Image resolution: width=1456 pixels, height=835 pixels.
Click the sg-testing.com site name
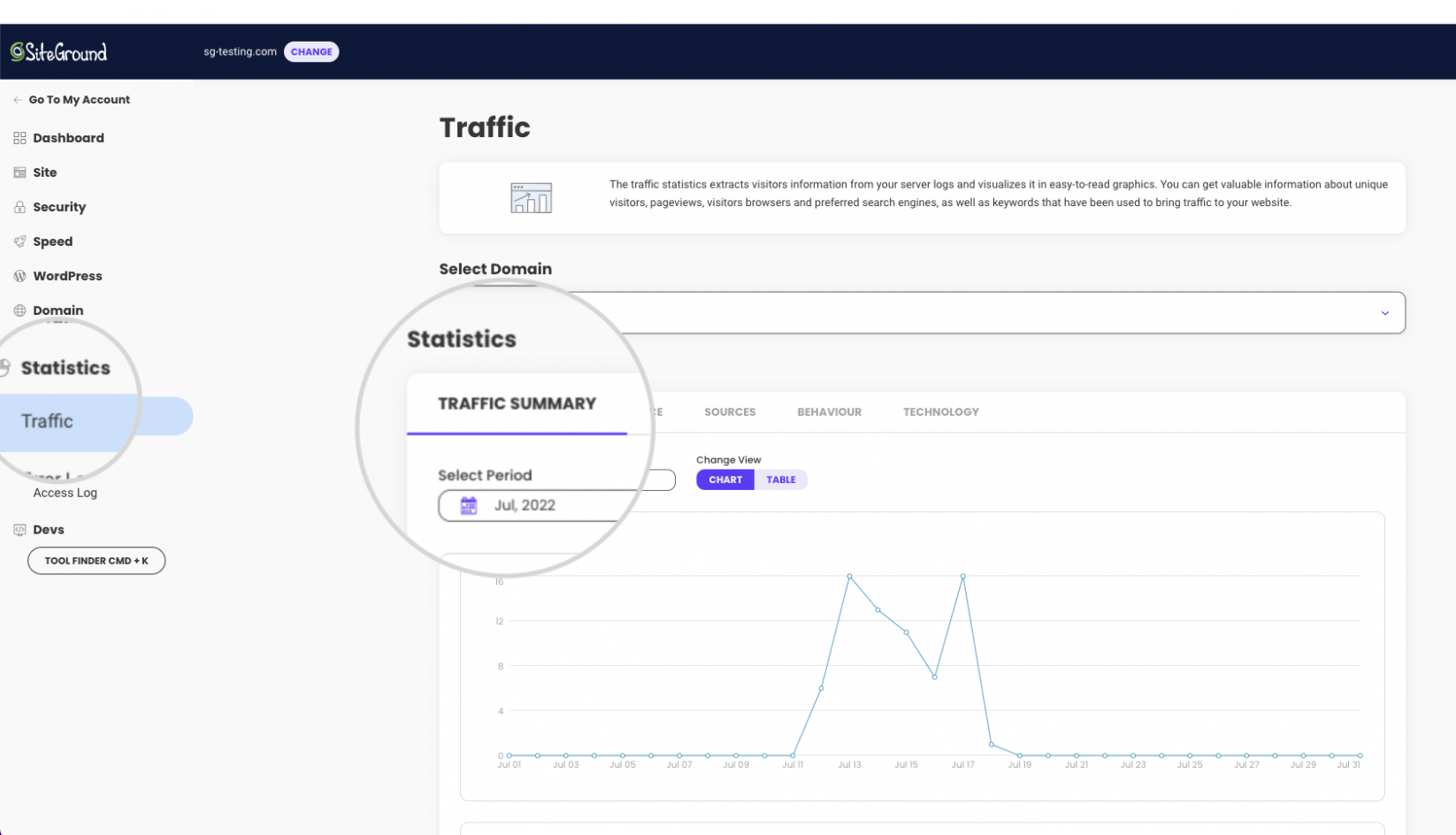(240, 52)
